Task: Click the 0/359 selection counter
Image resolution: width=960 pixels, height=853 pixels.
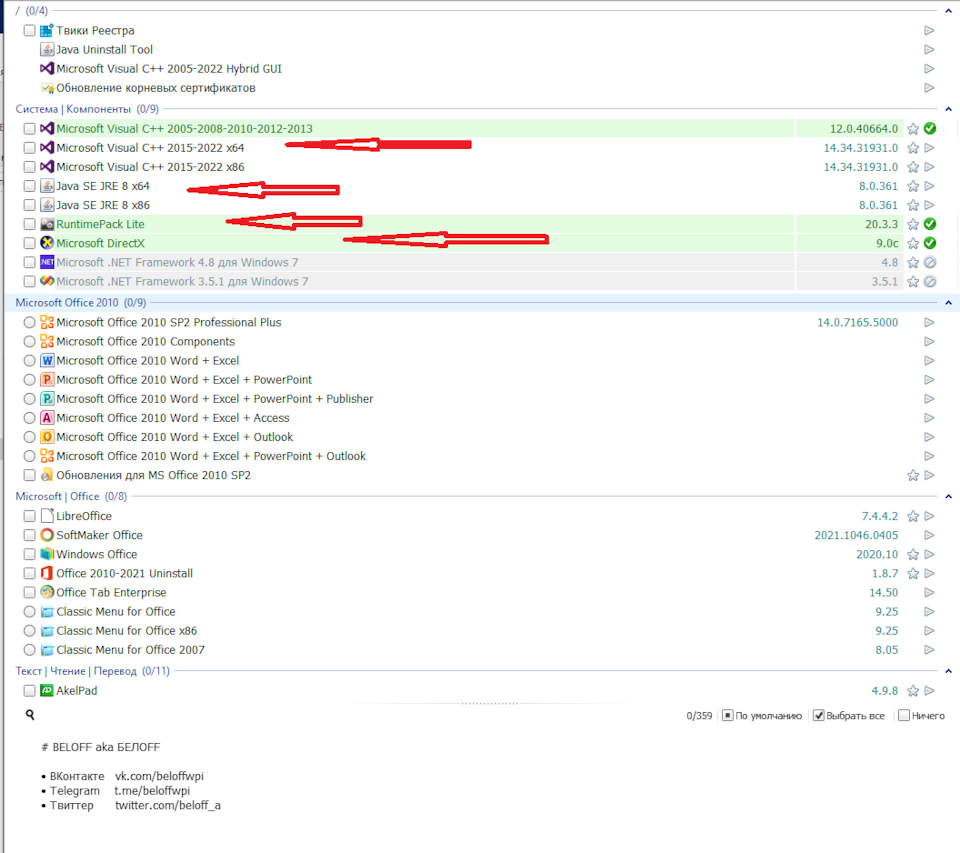Action: pyautogui.click(x=699, y=715)
